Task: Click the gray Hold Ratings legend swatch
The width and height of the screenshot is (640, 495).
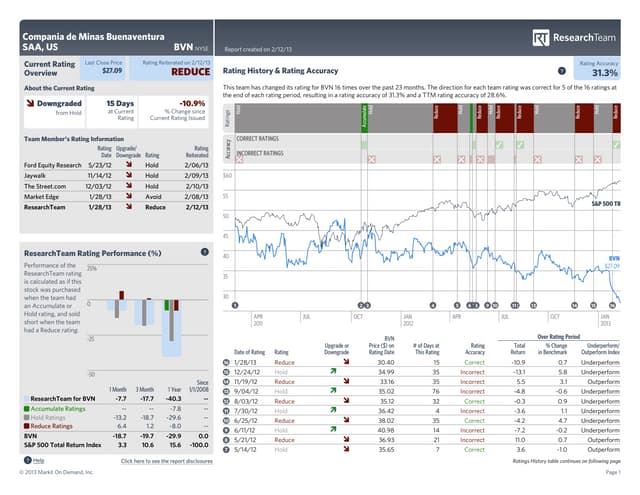Action: point(27,417)
